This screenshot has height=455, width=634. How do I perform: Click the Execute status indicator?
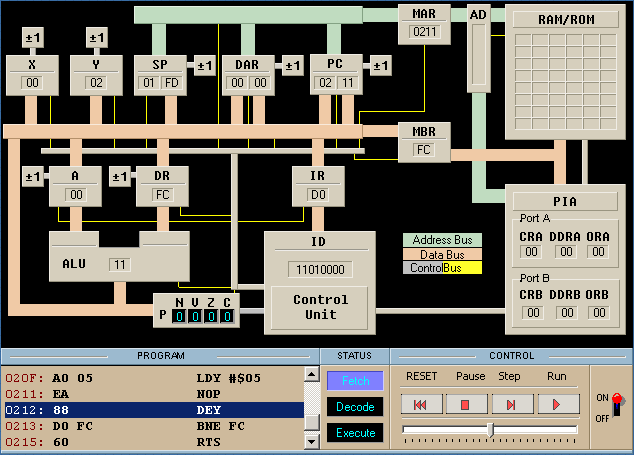click(355, 433)
